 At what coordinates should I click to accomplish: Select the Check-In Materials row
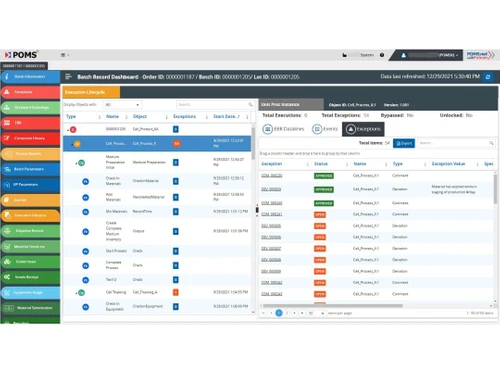tap(157, 181)
